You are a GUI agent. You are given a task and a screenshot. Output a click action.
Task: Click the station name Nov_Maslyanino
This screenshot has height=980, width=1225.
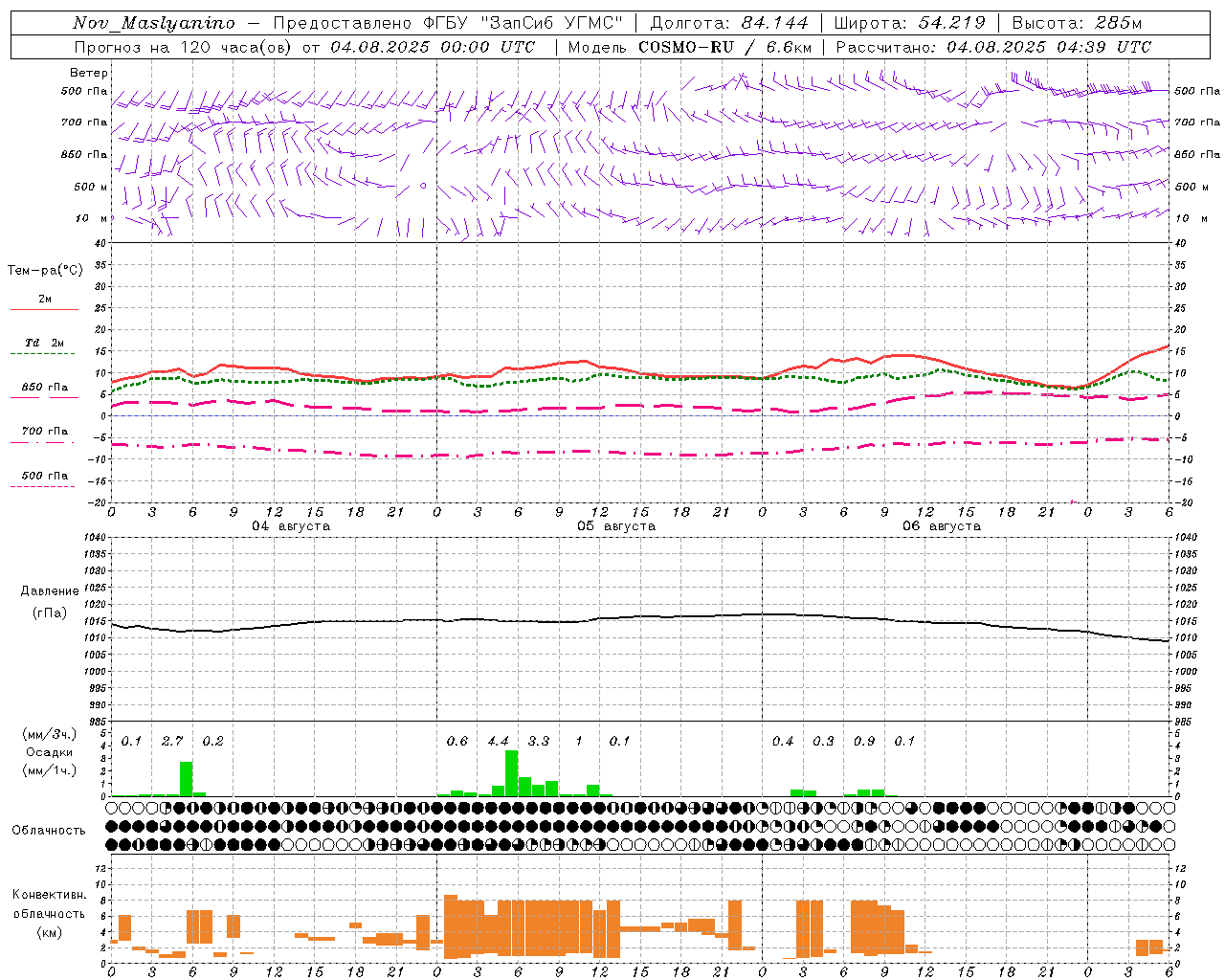[x=154, y=23]
